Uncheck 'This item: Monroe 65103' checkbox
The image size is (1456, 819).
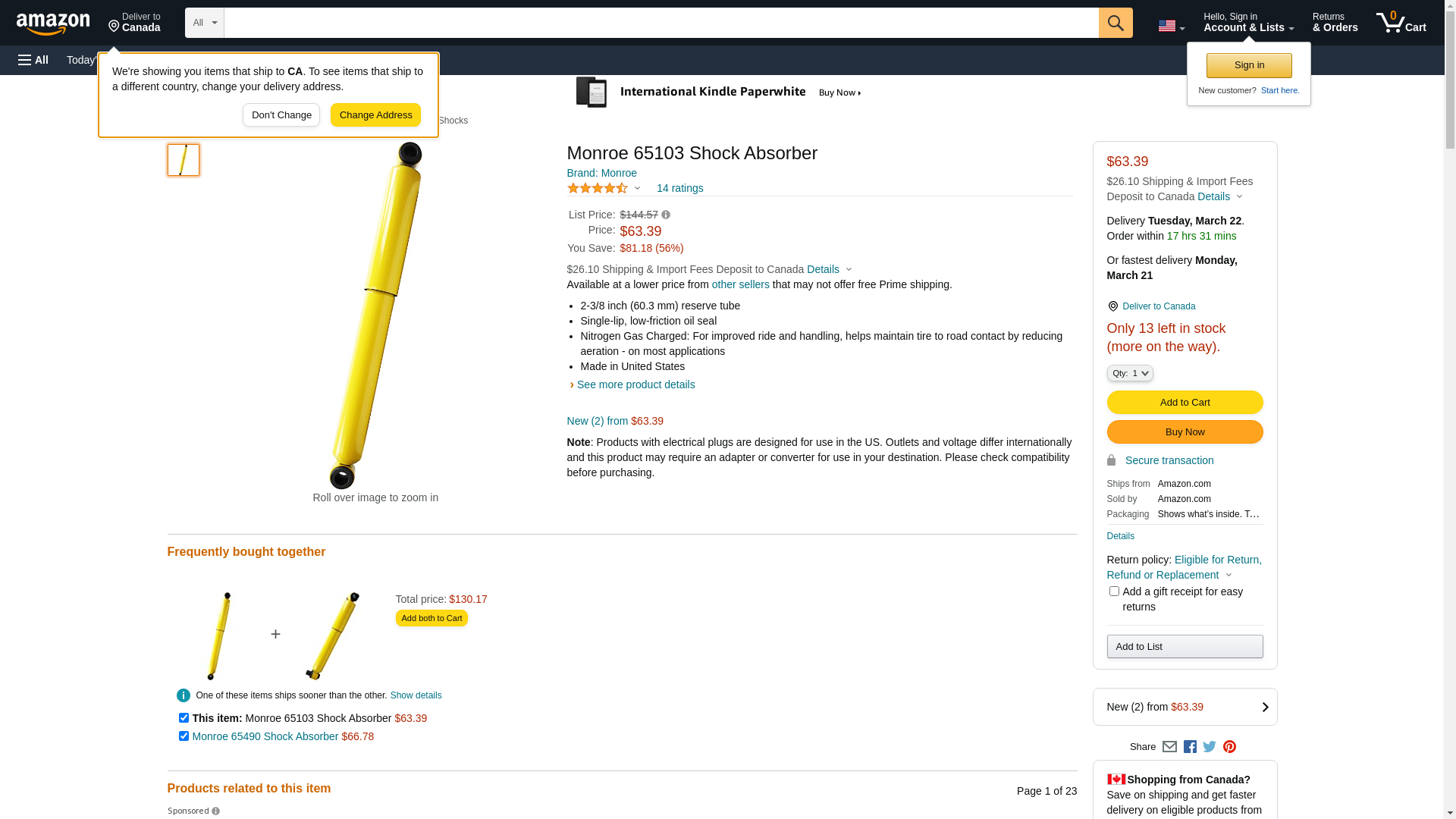(184, 718)
